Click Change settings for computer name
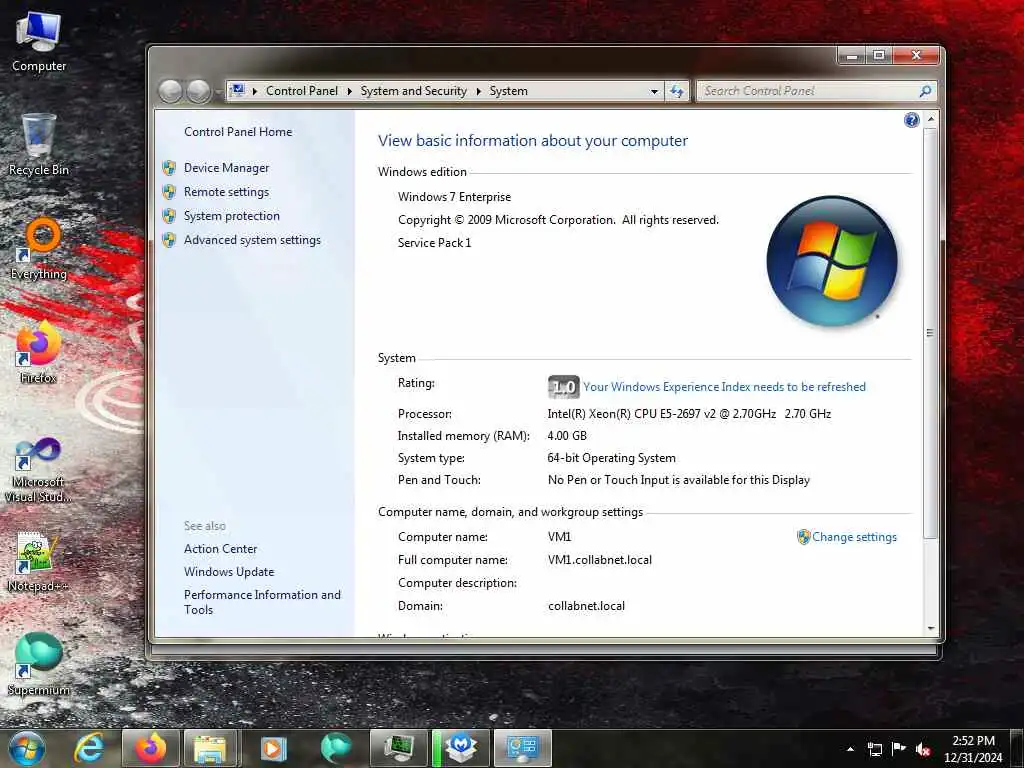The image size is (1024, 768). click(854, 537)
